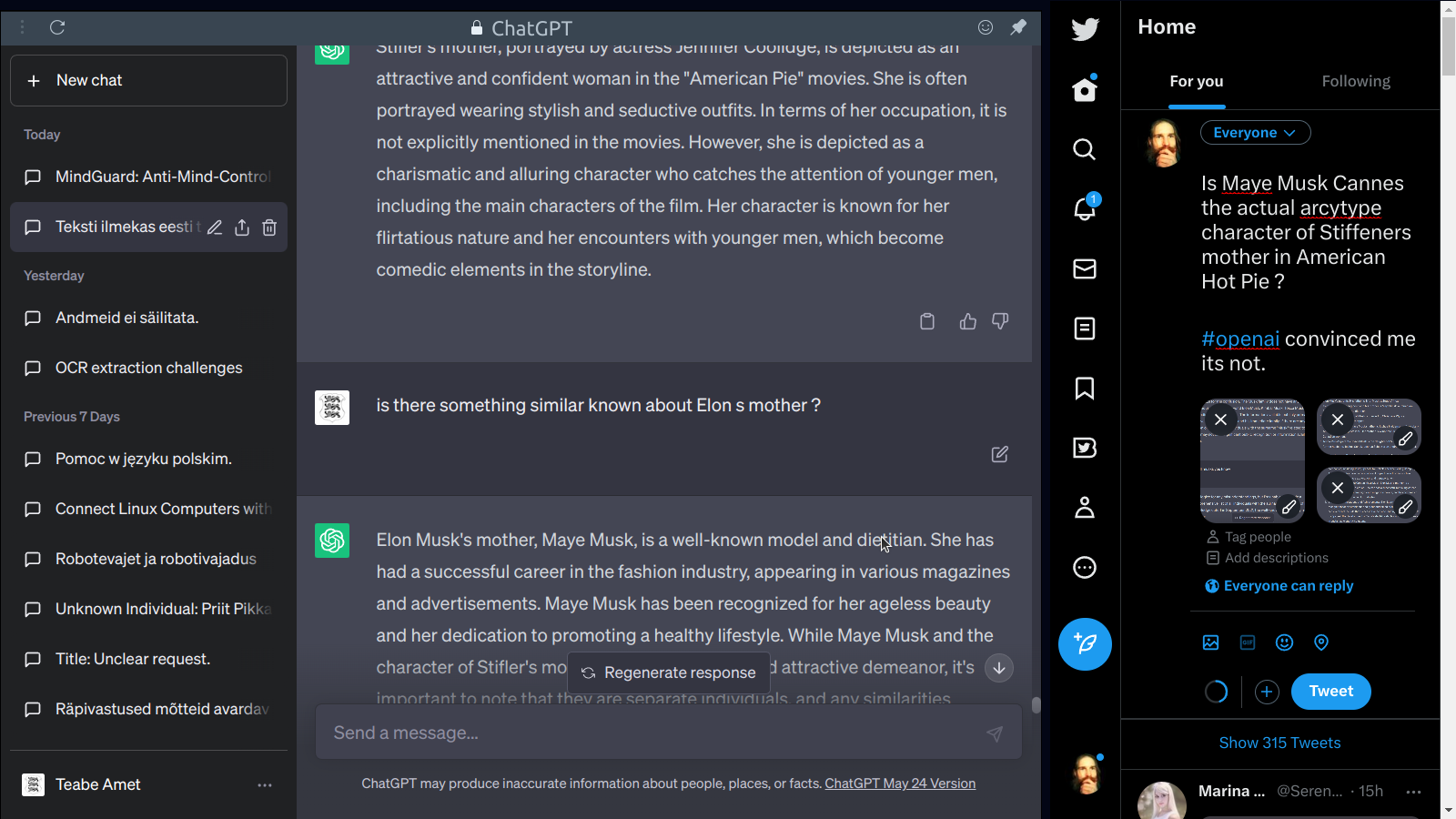Open Twitter bookmarks icon
Screen dimensions: 1456x819
click(1084, 389)
